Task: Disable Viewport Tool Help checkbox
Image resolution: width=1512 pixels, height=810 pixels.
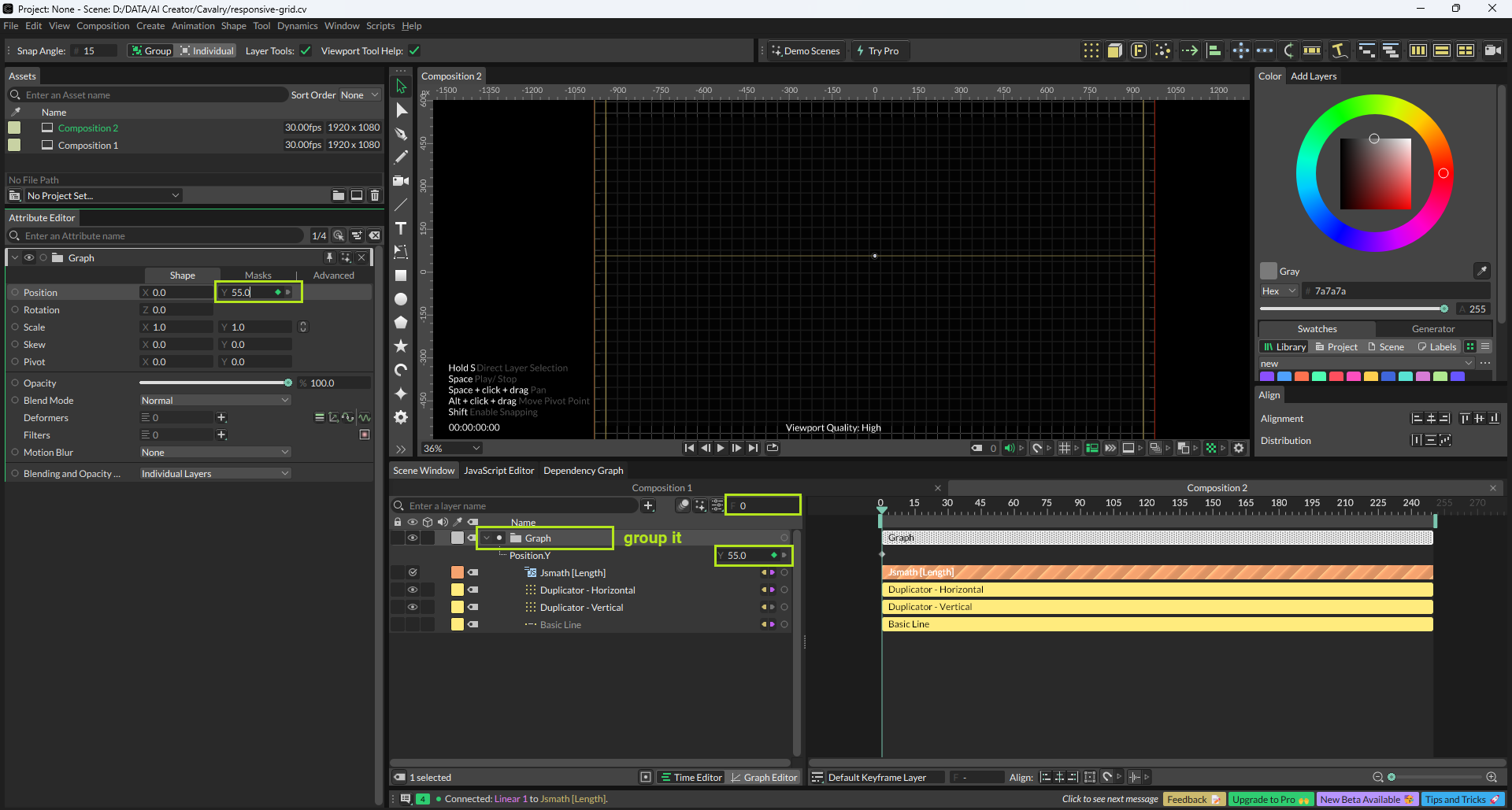Action: click(x=414, y=51)
